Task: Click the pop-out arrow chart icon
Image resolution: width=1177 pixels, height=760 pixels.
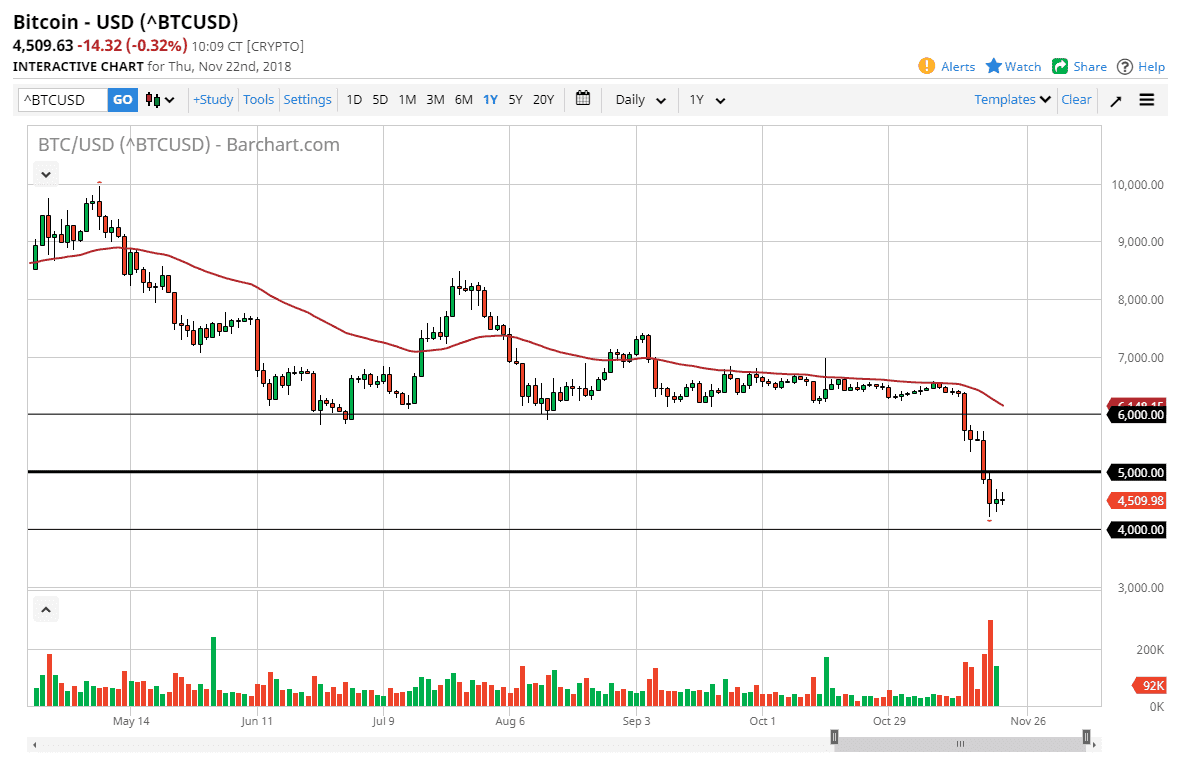Action: pos(1115,99)
